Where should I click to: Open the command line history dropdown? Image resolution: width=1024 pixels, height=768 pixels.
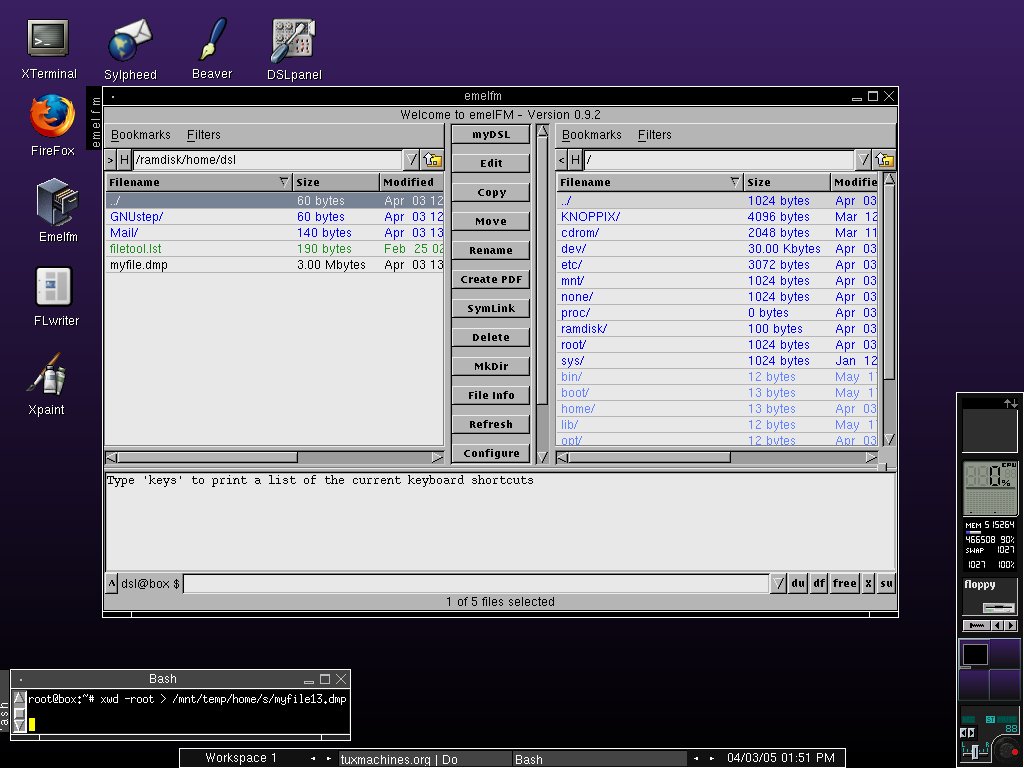(778, 583)
